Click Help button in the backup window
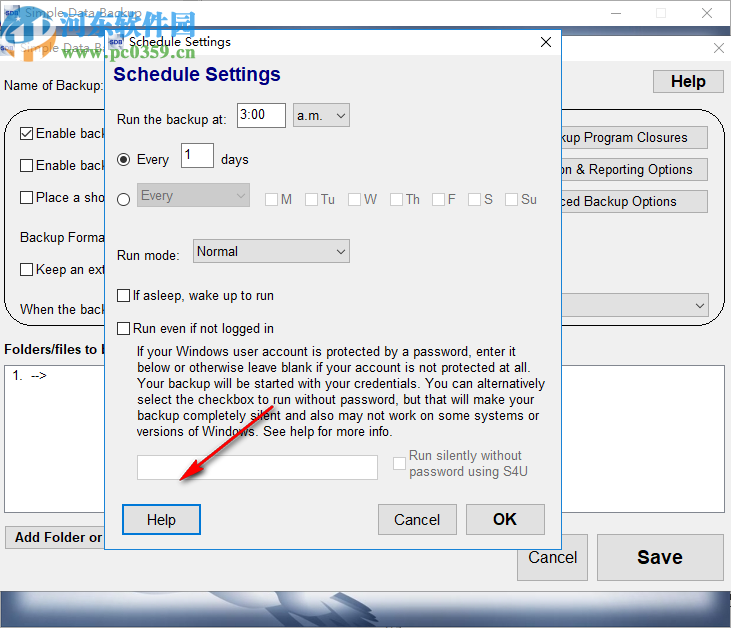 (x=688, y=82)
